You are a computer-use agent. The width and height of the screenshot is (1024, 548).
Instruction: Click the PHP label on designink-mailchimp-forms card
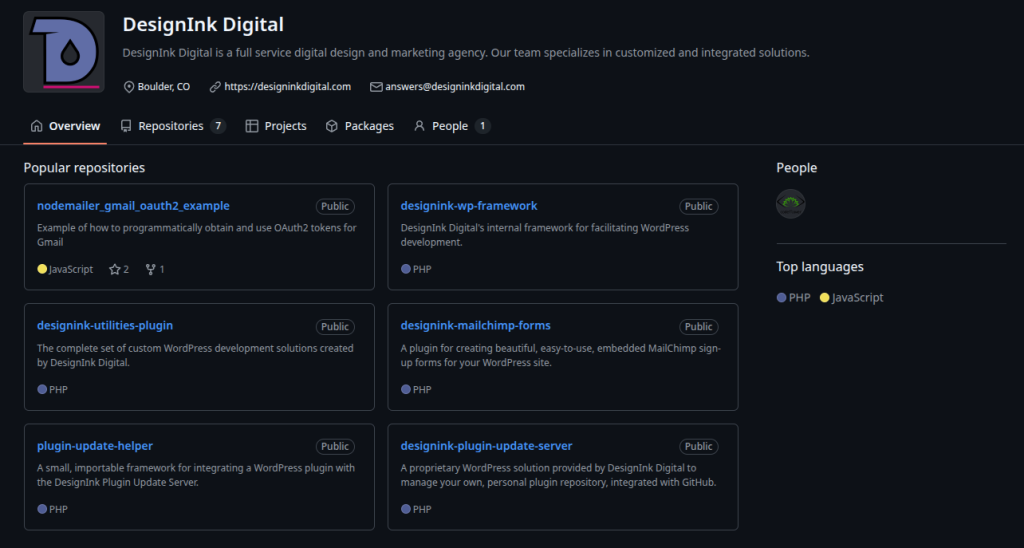point(422,389)
